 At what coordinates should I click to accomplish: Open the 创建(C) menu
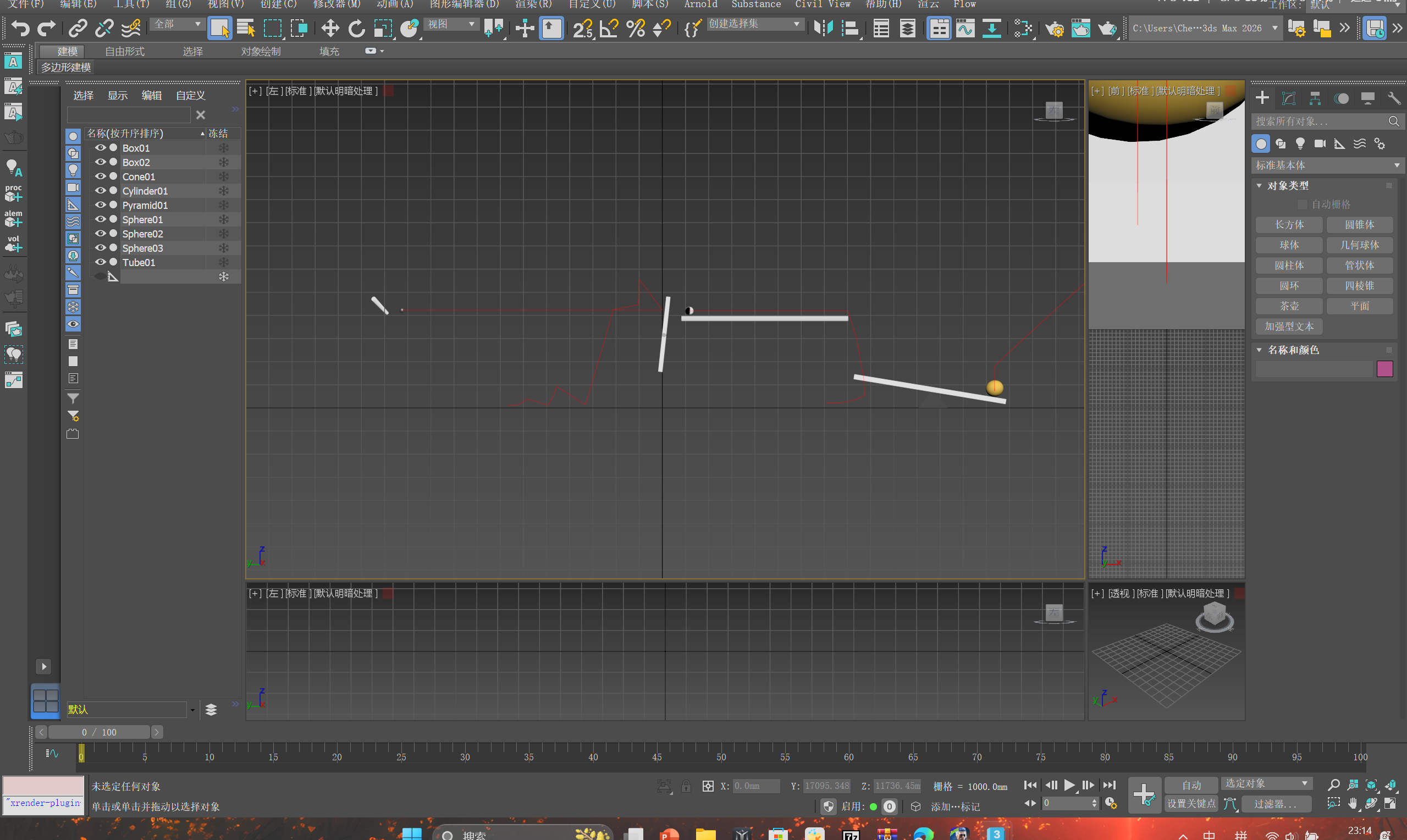point(278,4)
